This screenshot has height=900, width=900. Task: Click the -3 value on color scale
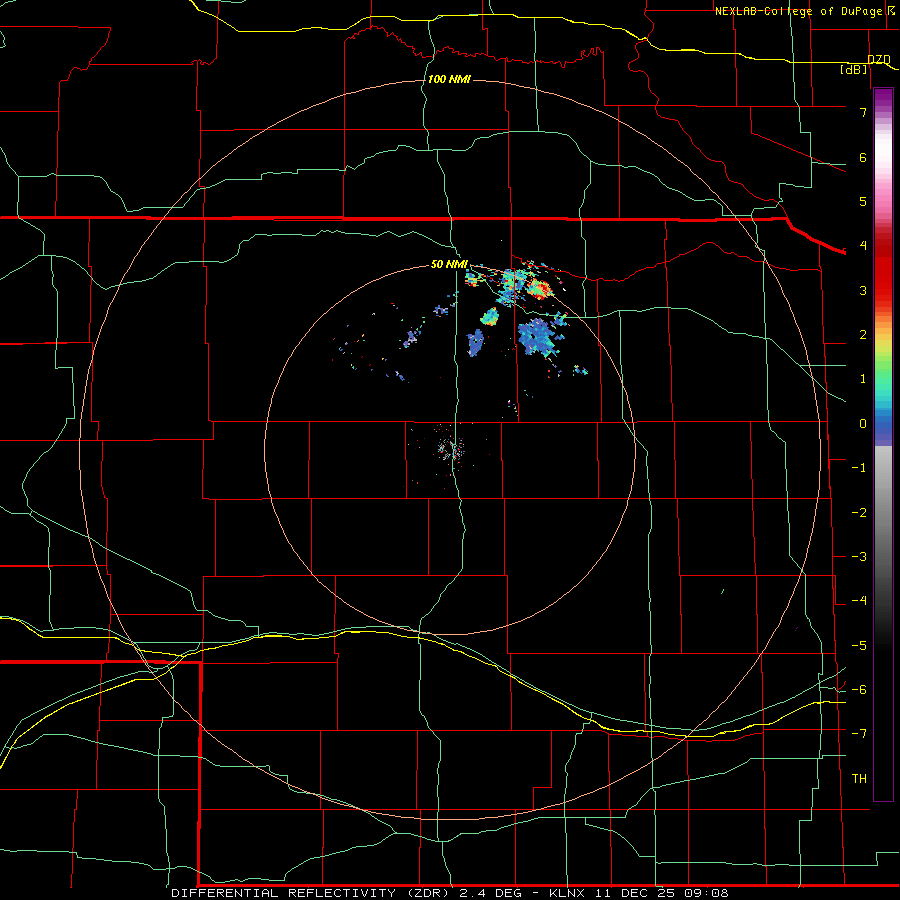tap(859, 557)
